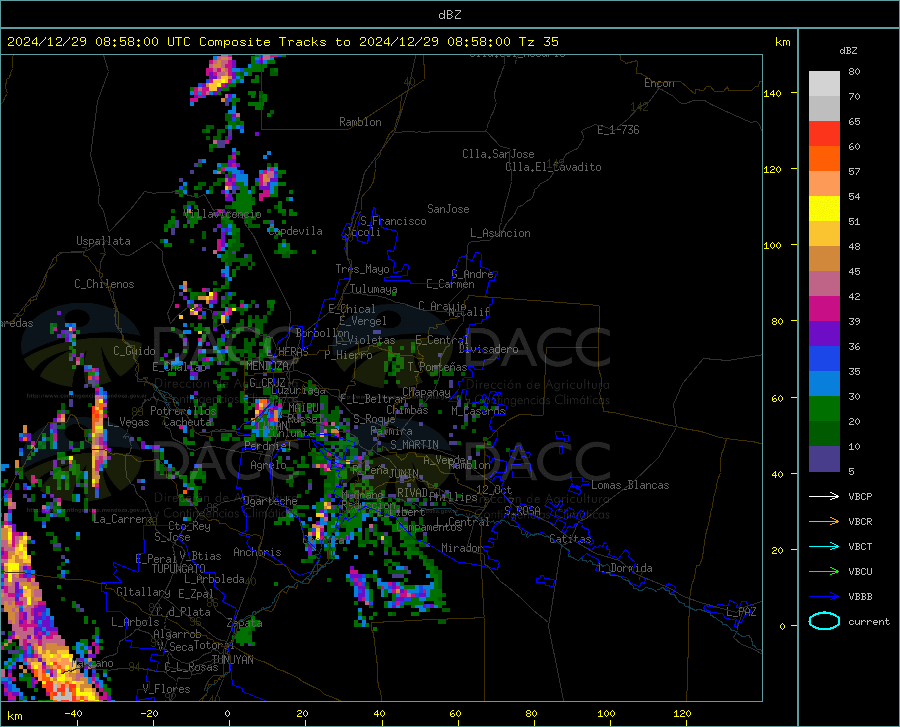Click the green VBCU arrow in legend

point(824,571)
